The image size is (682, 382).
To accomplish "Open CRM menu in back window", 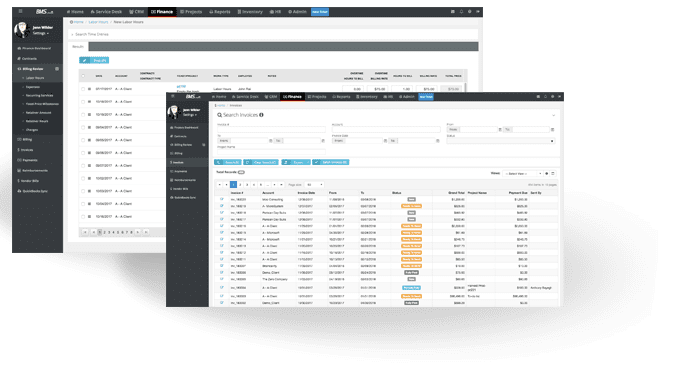I will tap(137, 12).
